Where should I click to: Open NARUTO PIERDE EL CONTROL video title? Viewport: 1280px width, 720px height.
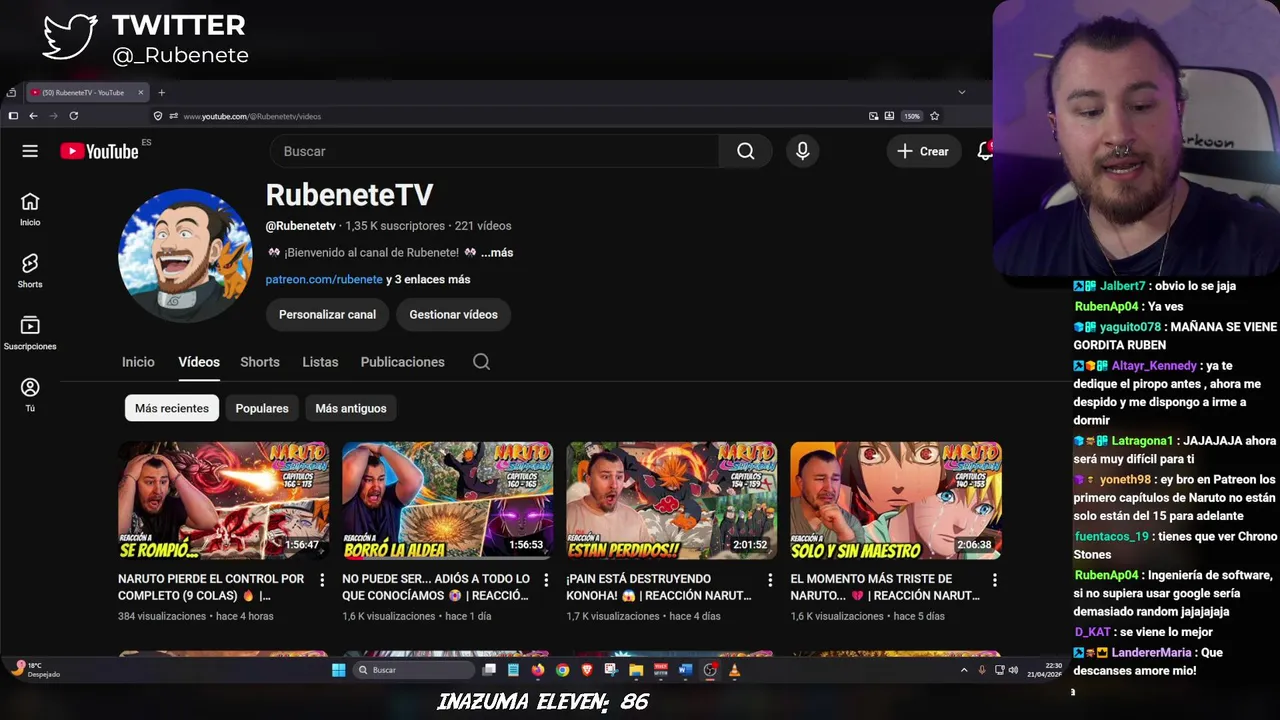(x=211, y=587)
